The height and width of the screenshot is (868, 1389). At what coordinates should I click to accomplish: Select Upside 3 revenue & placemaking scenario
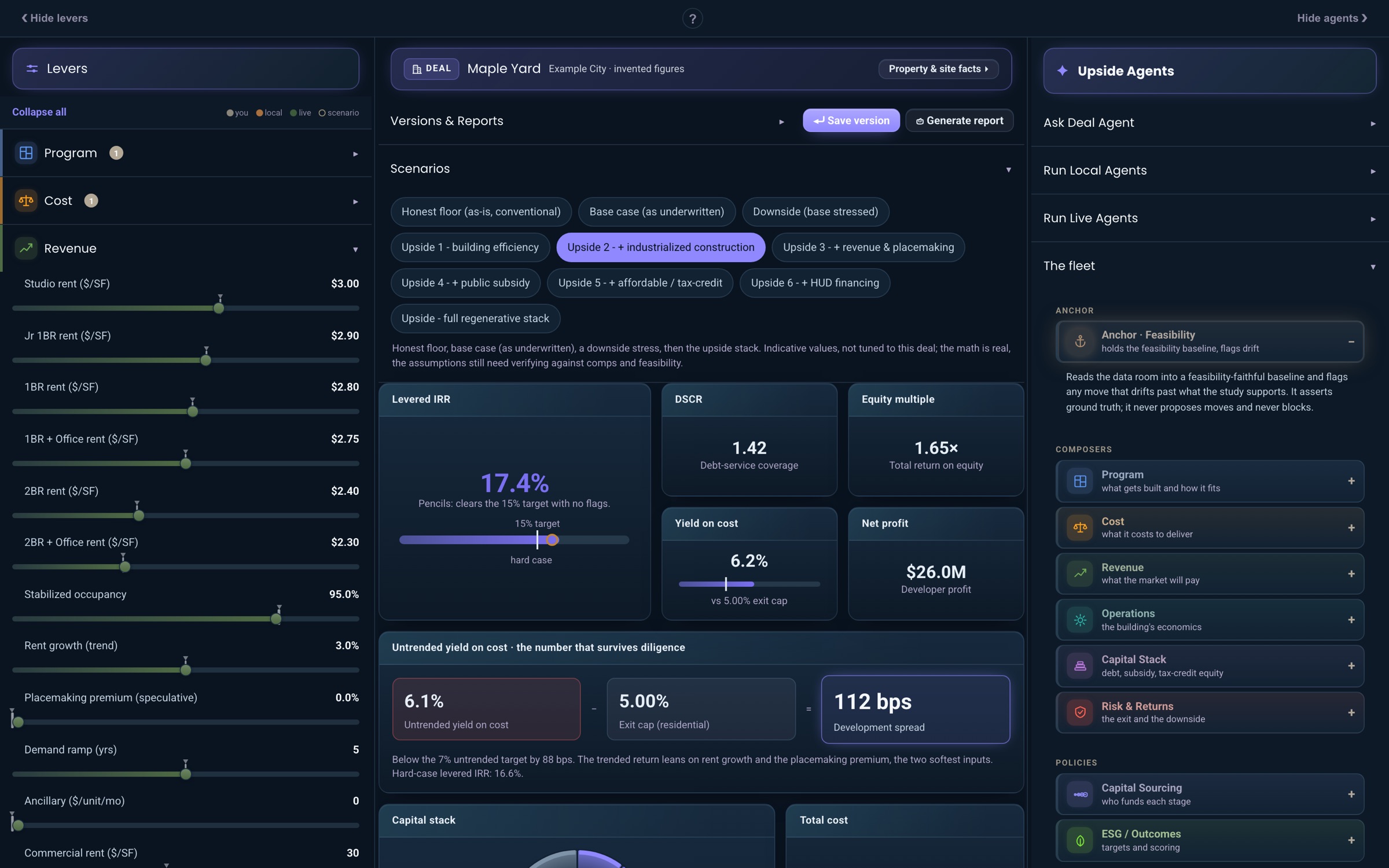tap(868, 247)
